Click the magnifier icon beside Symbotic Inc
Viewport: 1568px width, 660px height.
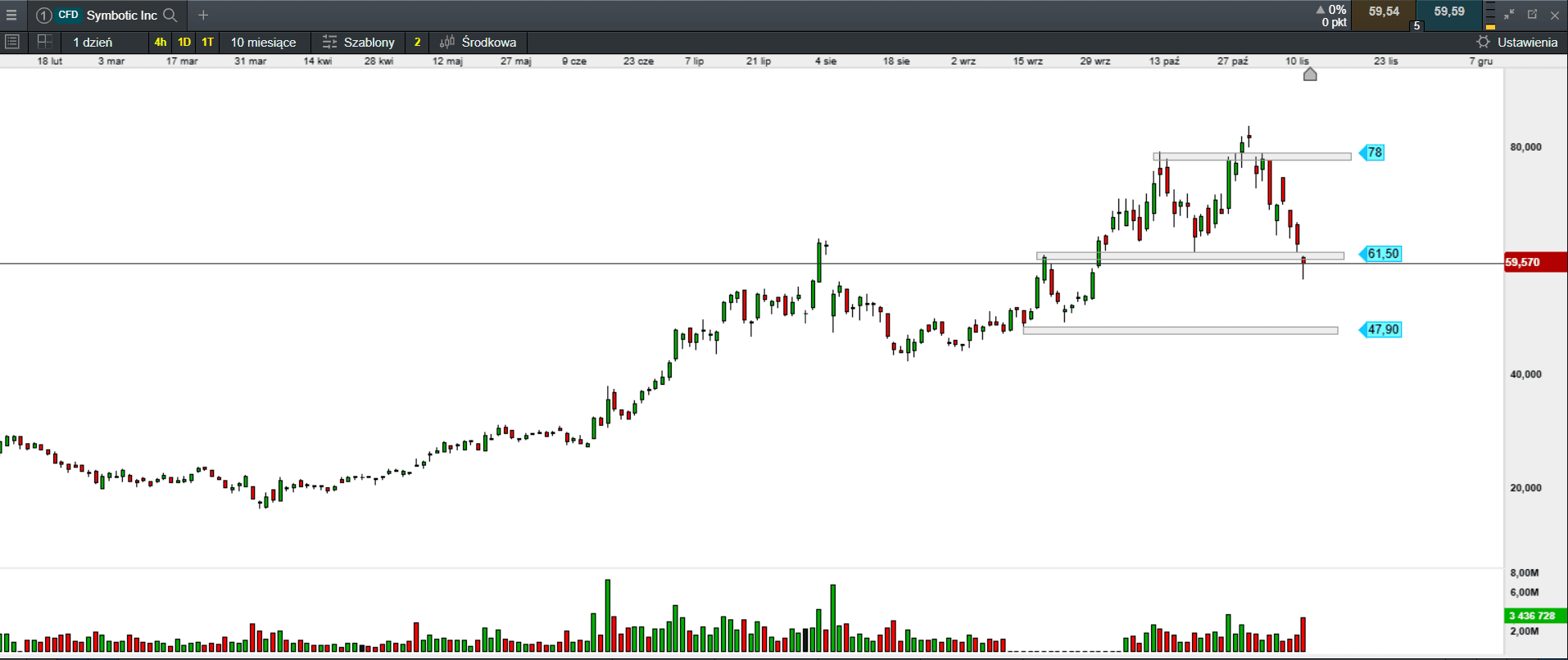click(x=170, y=15)
